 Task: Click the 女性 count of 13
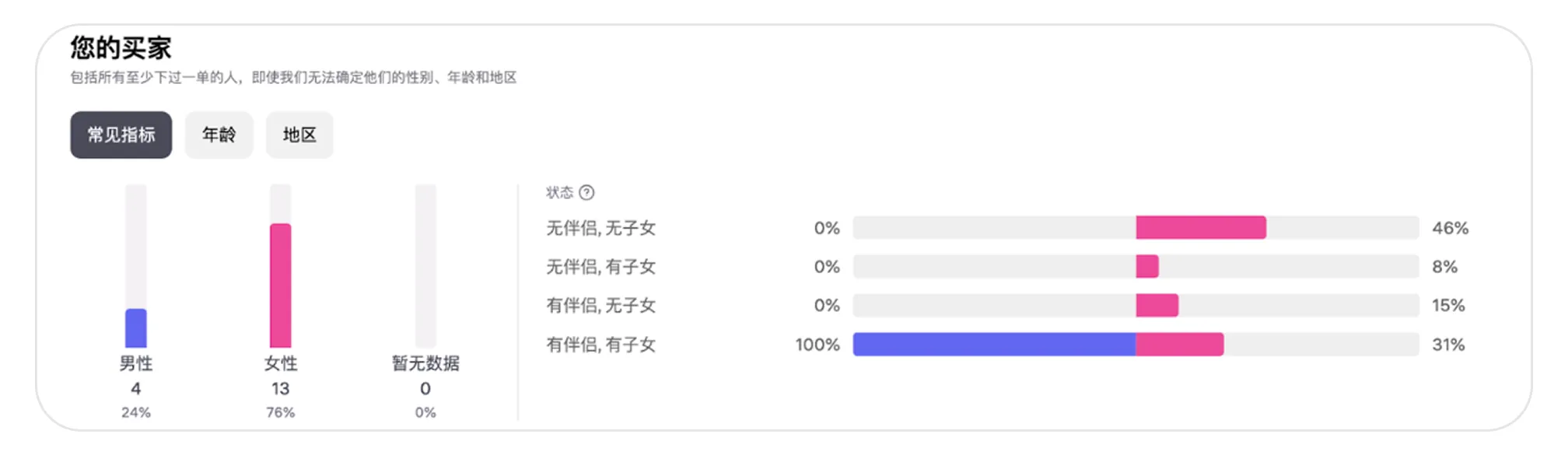pos(281,388)
